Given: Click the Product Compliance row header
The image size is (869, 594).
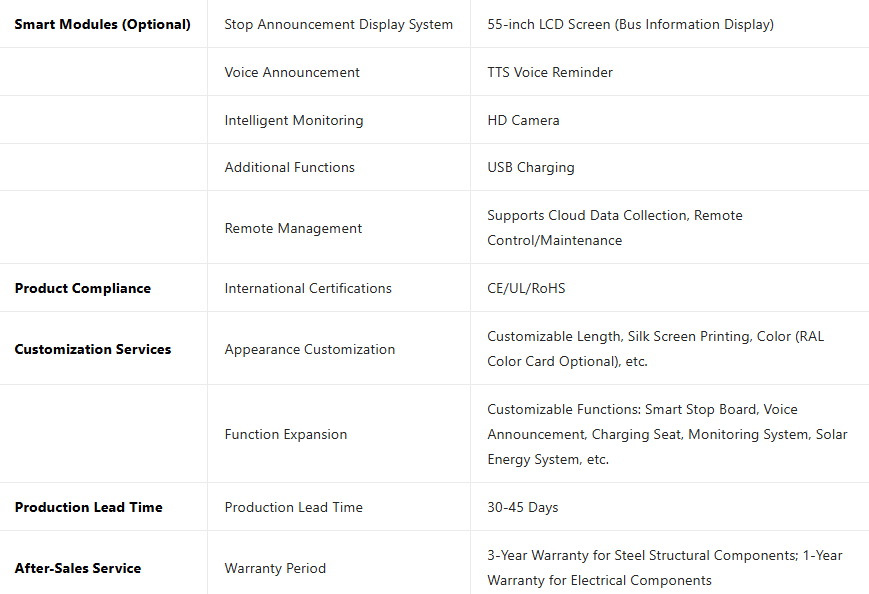Looking at the screenshot, I should click(x=83, y=288).
